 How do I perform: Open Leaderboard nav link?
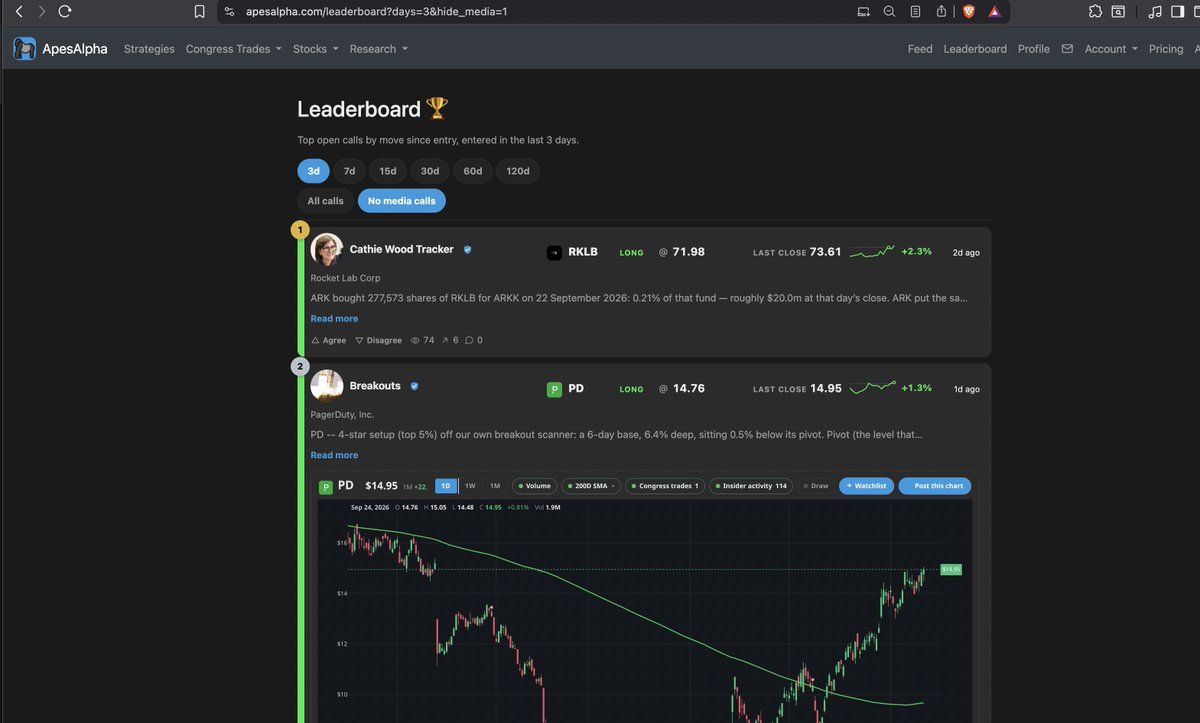tap(975, 48)
